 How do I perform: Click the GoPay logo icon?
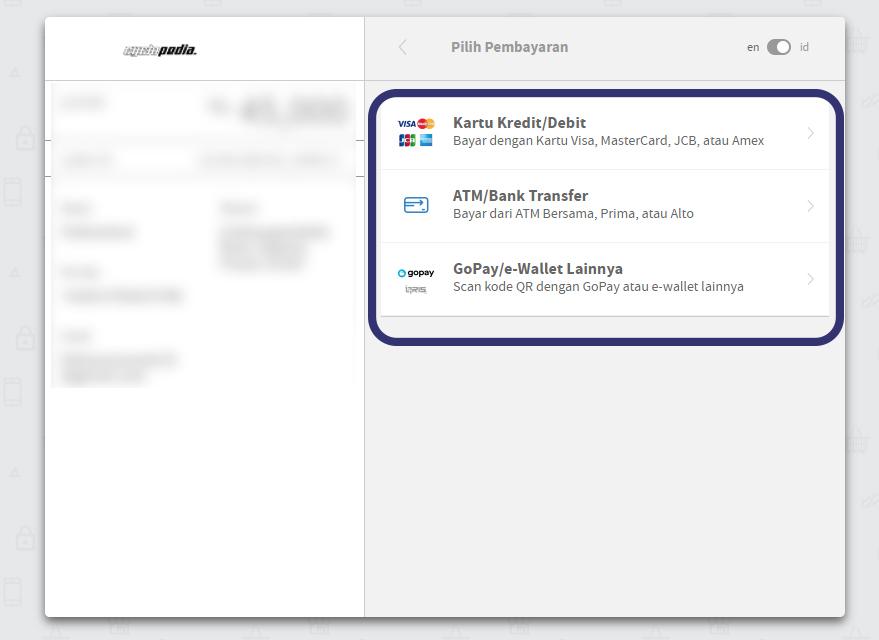click(x=416, y=273)
